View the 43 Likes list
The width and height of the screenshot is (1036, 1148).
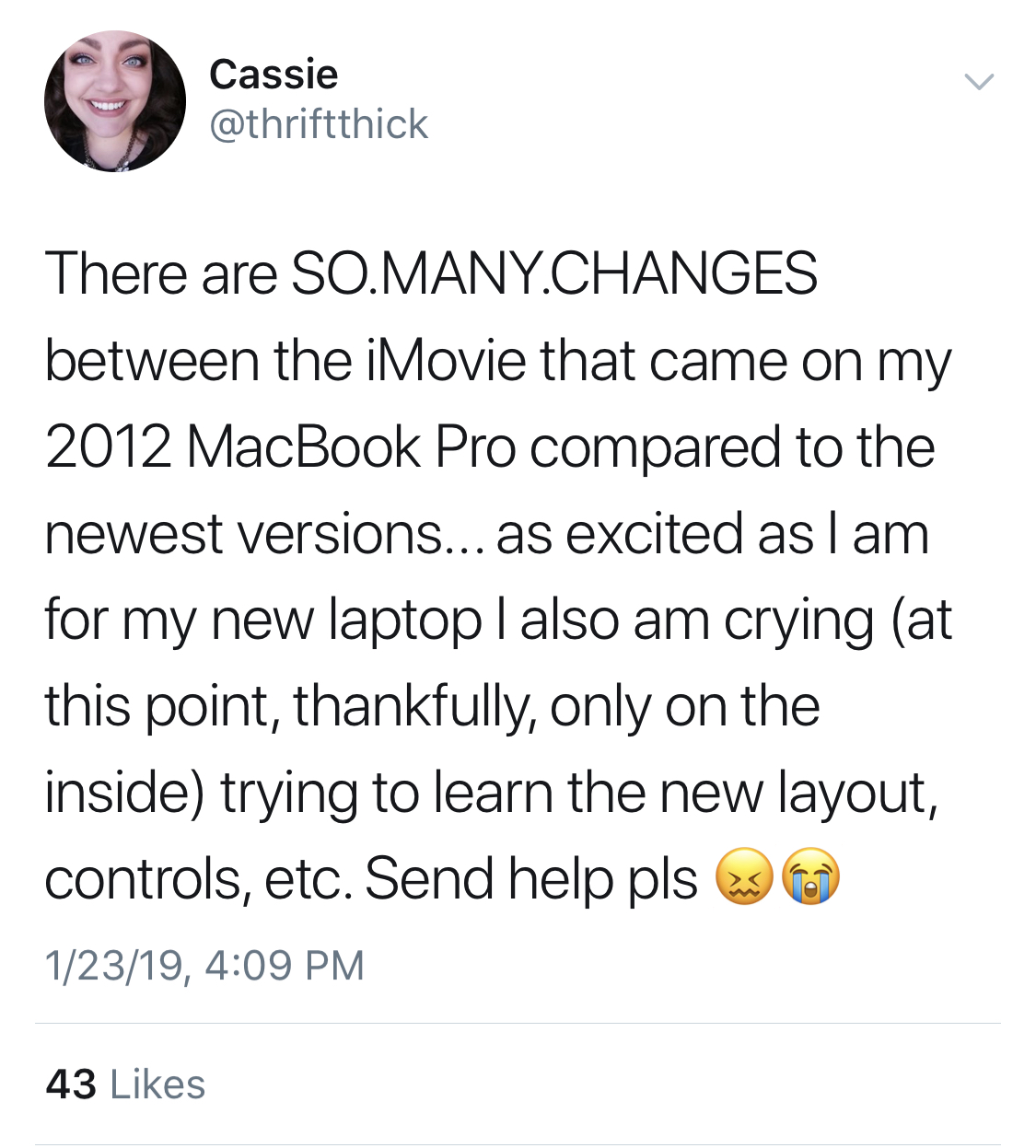(125, 1084)
